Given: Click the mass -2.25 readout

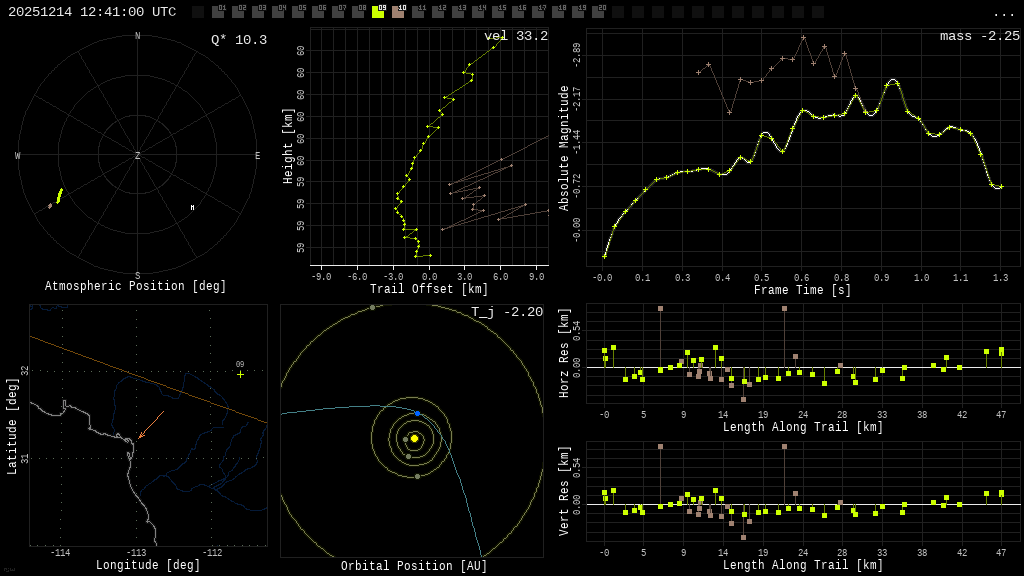Looking at the screenshot, I should tap(979, 37).
